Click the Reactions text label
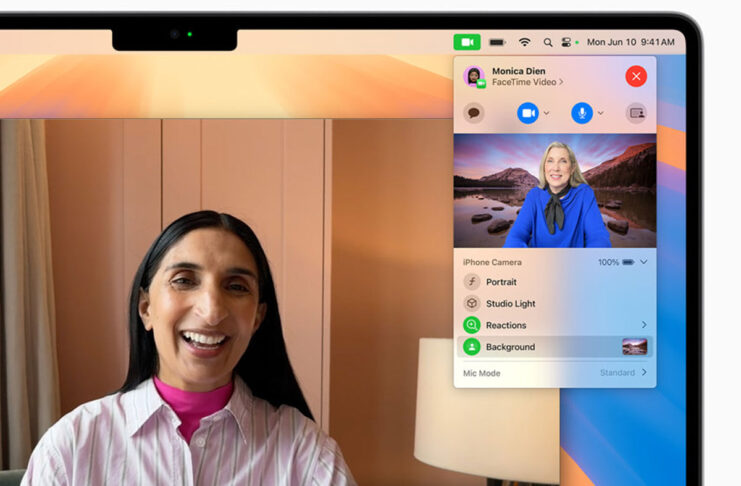 coord(506,325)
